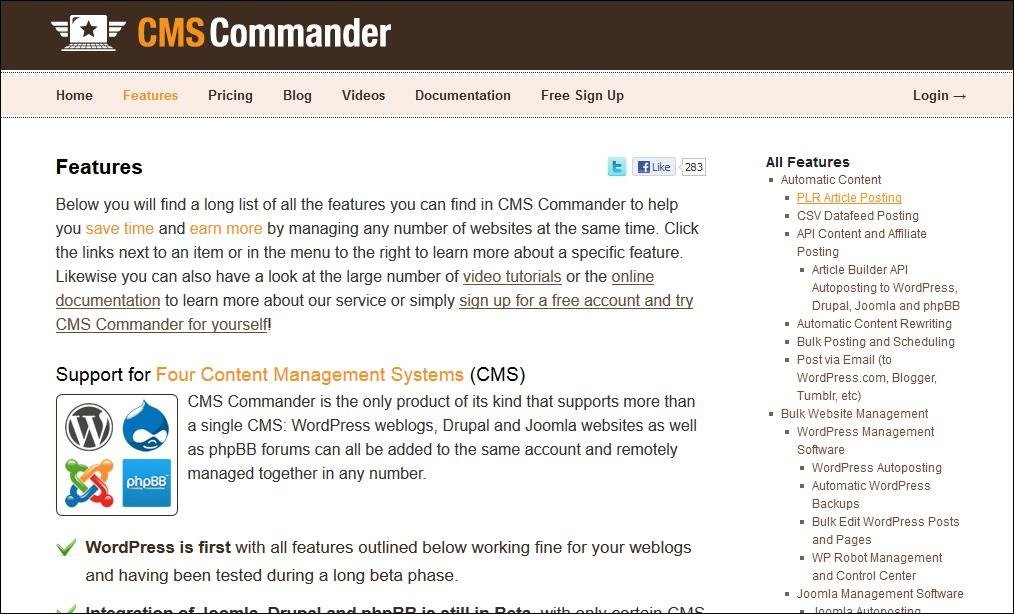
Task: Open Joomla Management Software link
Action: (880, 593)
